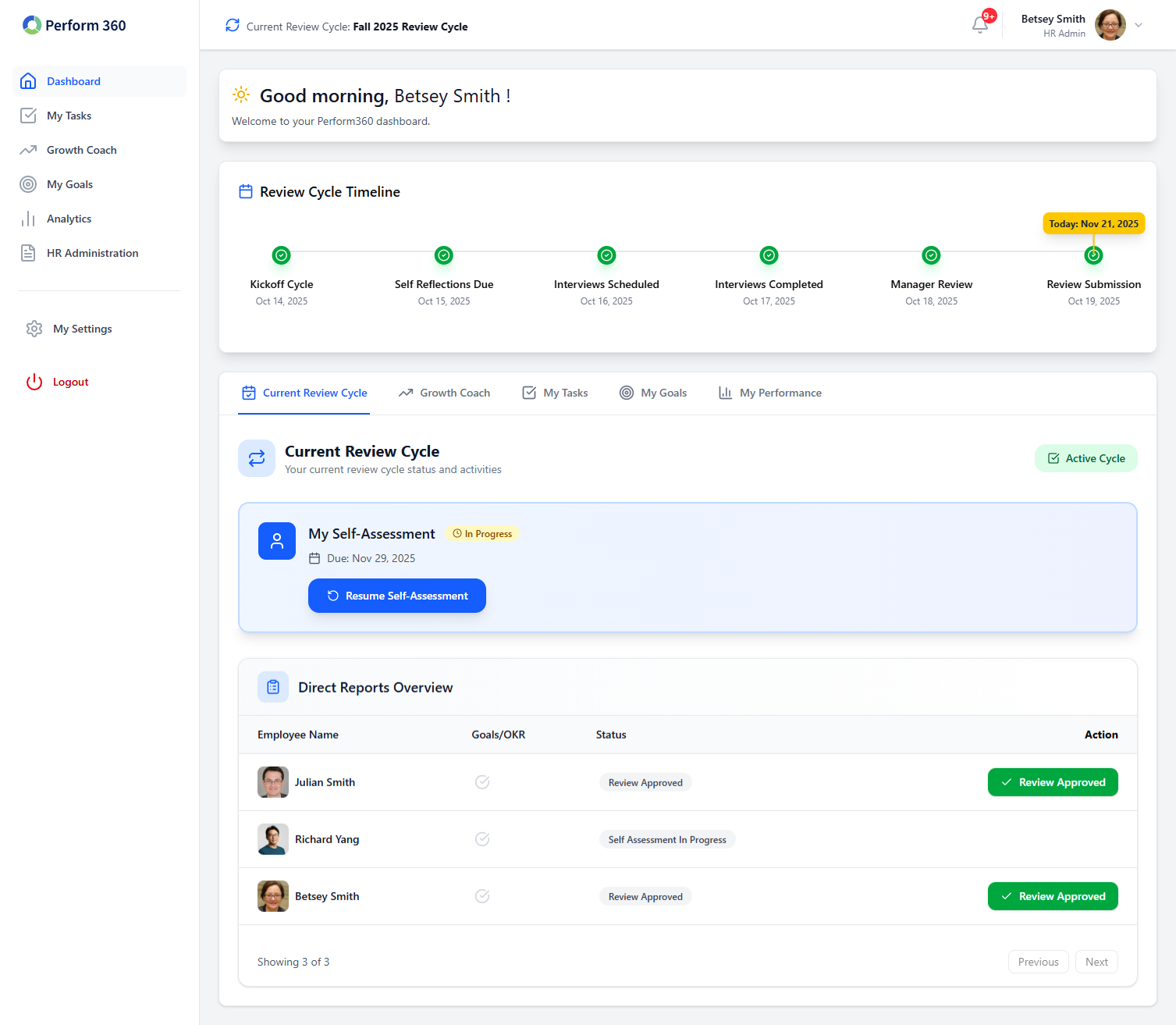The width and height of the screenshot is (1176, 1025).
Task: Click the Manager Review timeline marker
Action: pyautogui.click(x=931, y=255)
